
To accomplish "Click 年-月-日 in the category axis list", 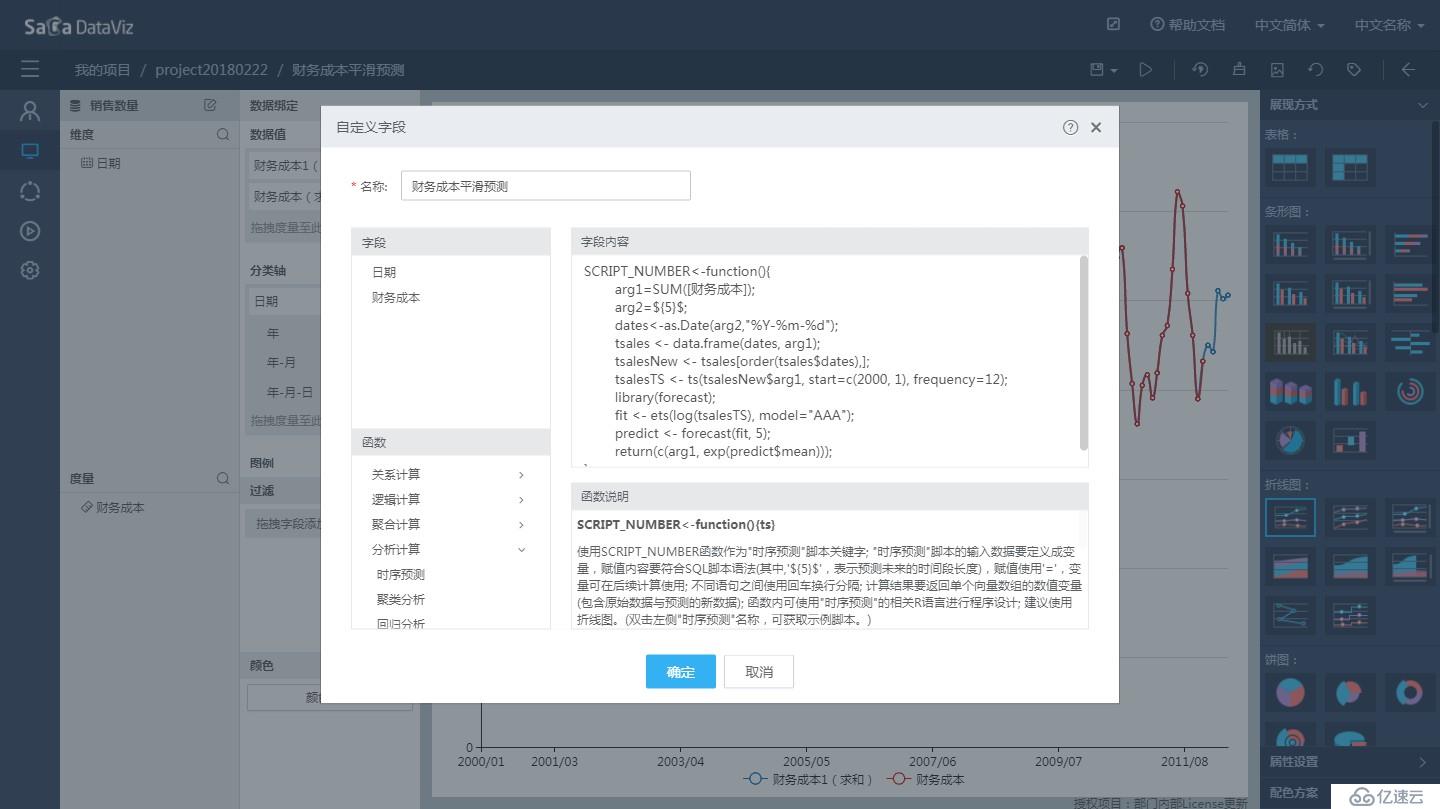I will point(289,392).
